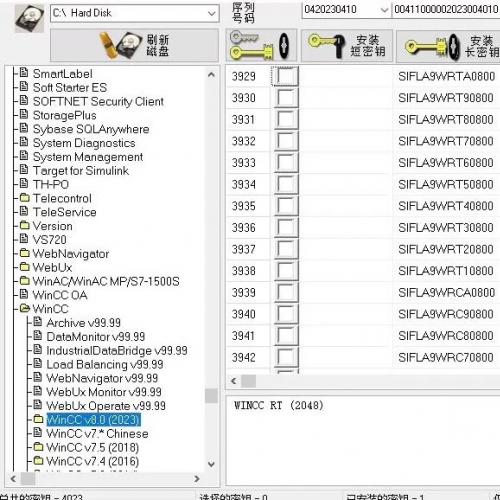Select license name SIFLA9WRCA0800
500x500 pixels.
(446, 292)
